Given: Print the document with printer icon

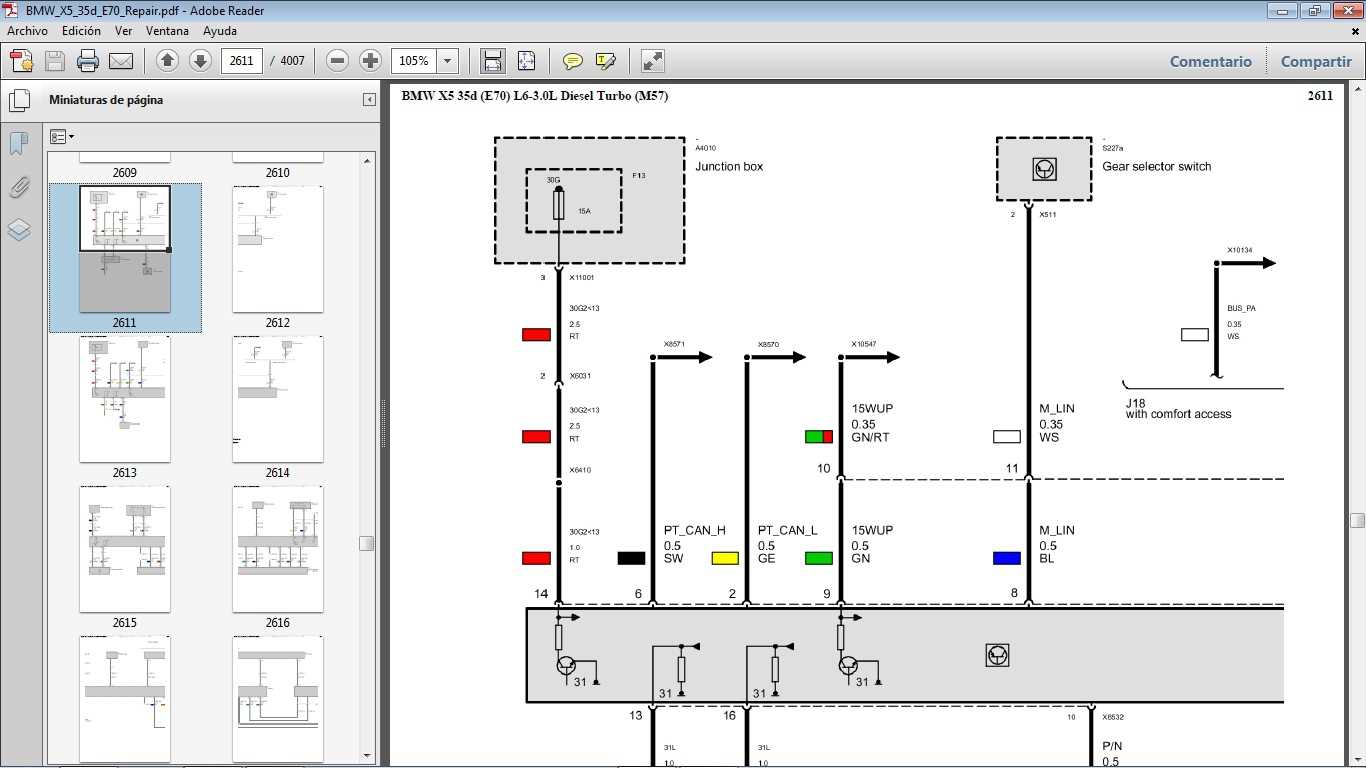Looking at the screenshot, I should (88, 61).
